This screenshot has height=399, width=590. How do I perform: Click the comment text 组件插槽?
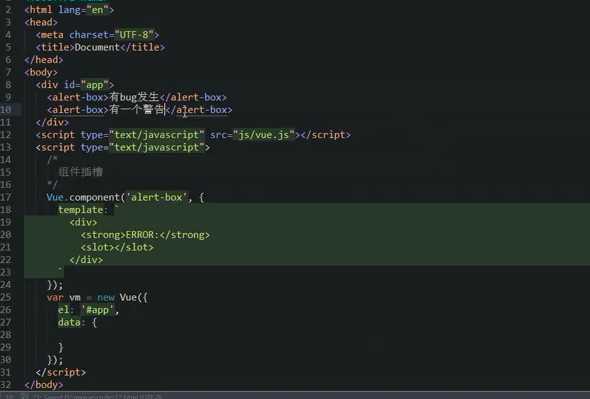pyautogui.click(x=81, y=172)
